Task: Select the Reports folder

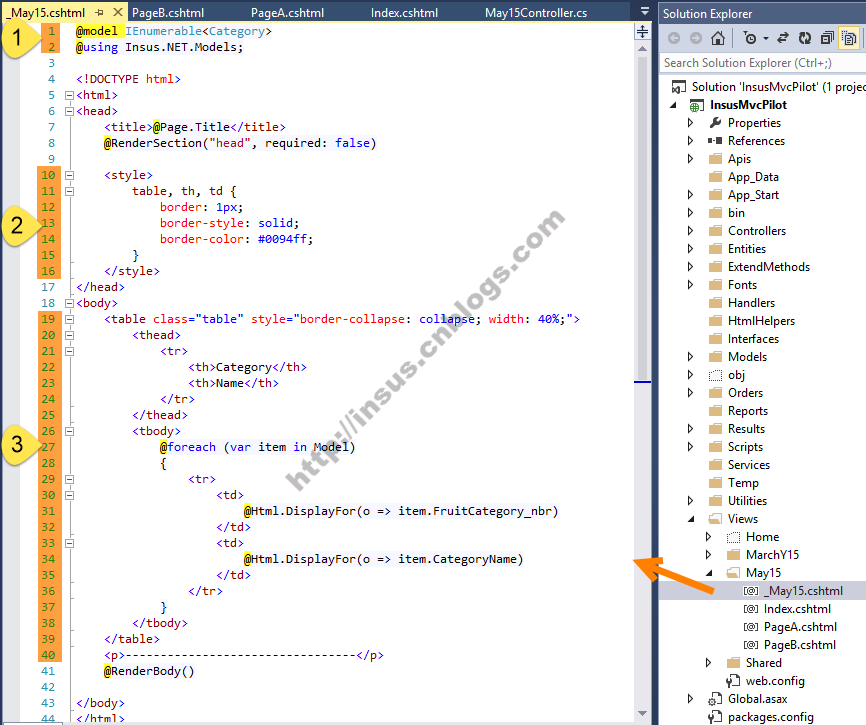Action: click(747, 411)
